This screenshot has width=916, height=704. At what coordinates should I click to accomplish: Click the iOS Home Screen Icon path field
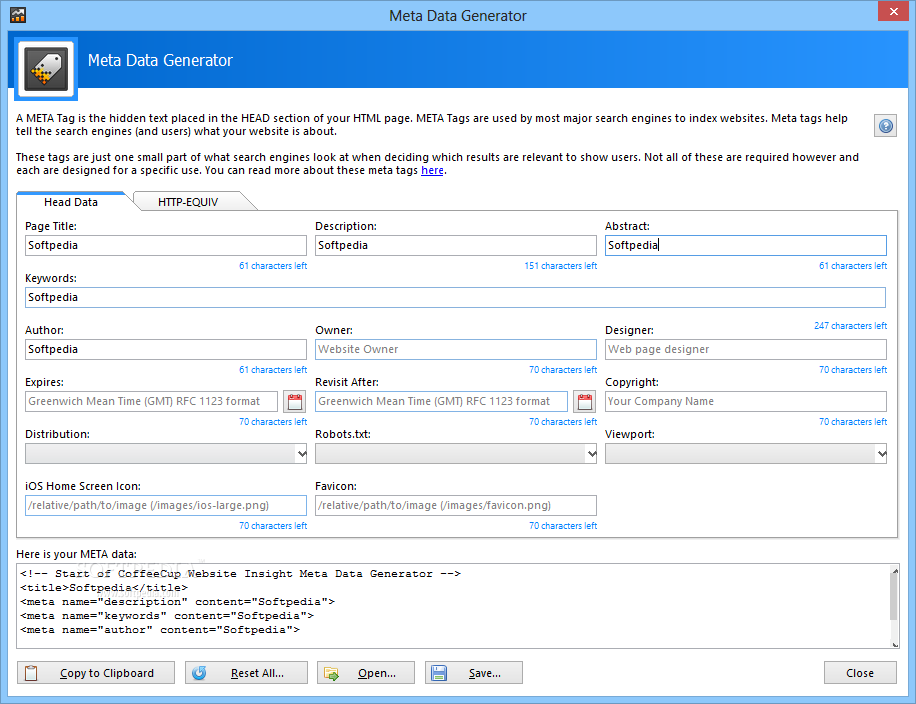pos(166,505)
